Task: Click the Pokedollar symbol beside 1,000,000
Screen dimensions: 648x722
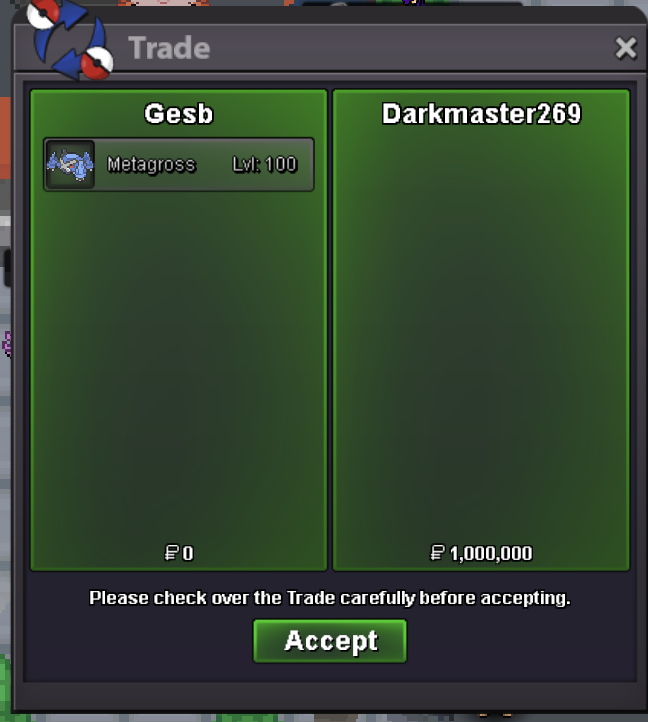Action: pos(438,553)
